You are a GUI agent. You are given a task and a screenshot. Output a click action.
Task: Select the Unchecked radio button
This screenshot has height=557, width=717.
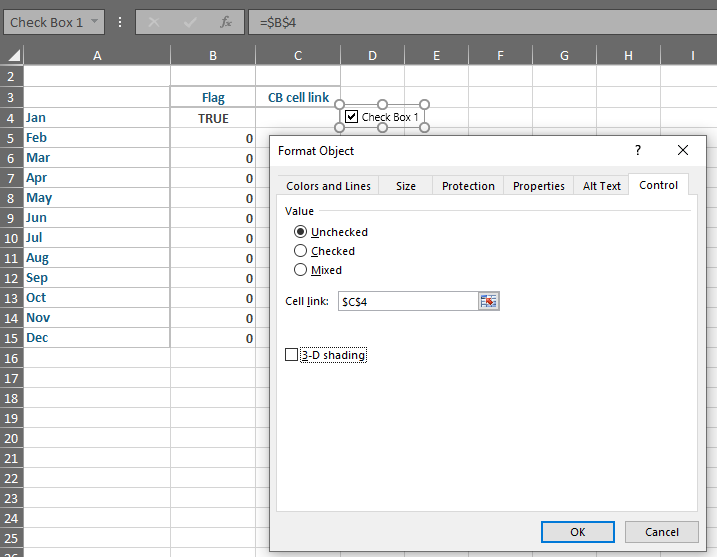pyautogui.click(x=301, y=232)
